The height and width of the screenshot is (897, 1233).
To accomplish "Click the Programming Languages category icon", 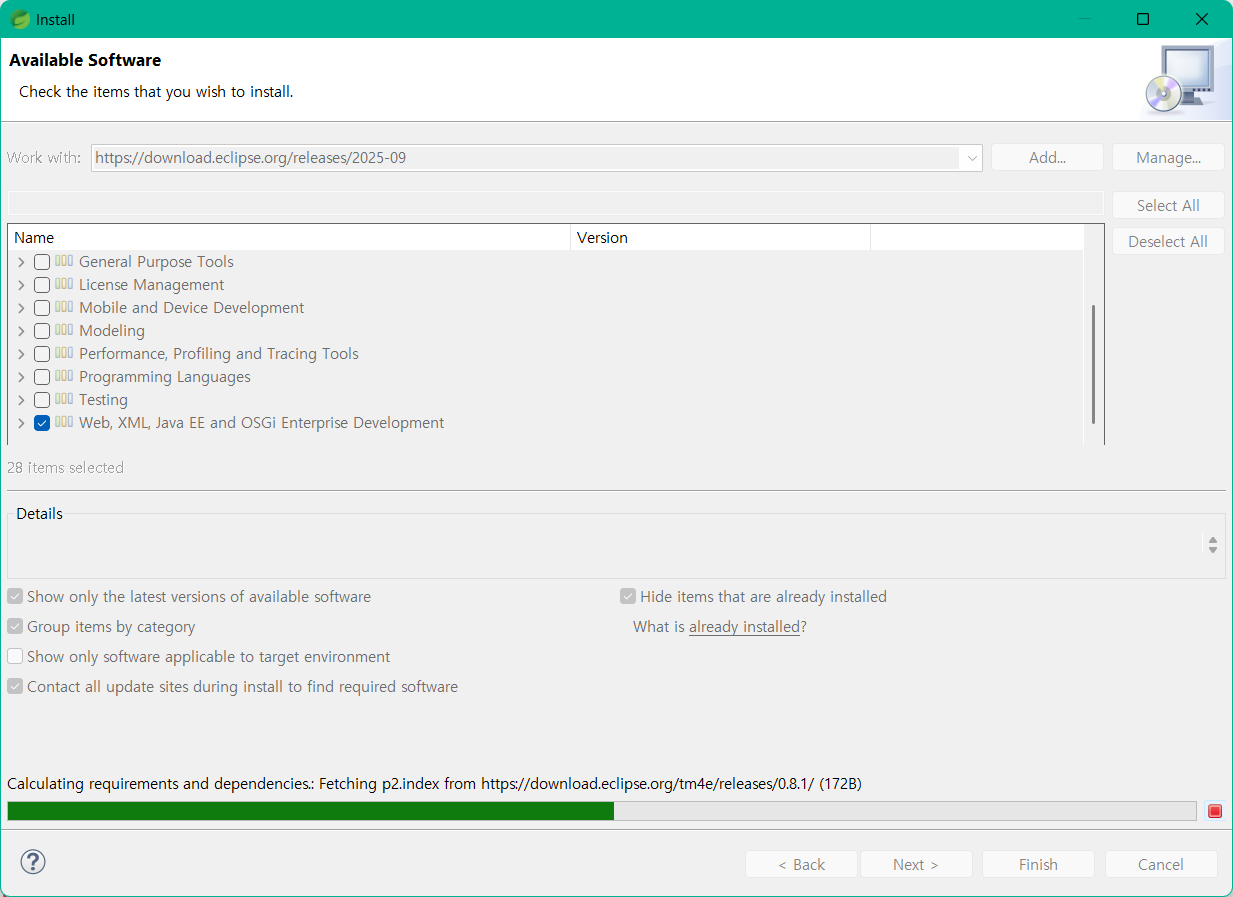I will (x=64, y=376).
